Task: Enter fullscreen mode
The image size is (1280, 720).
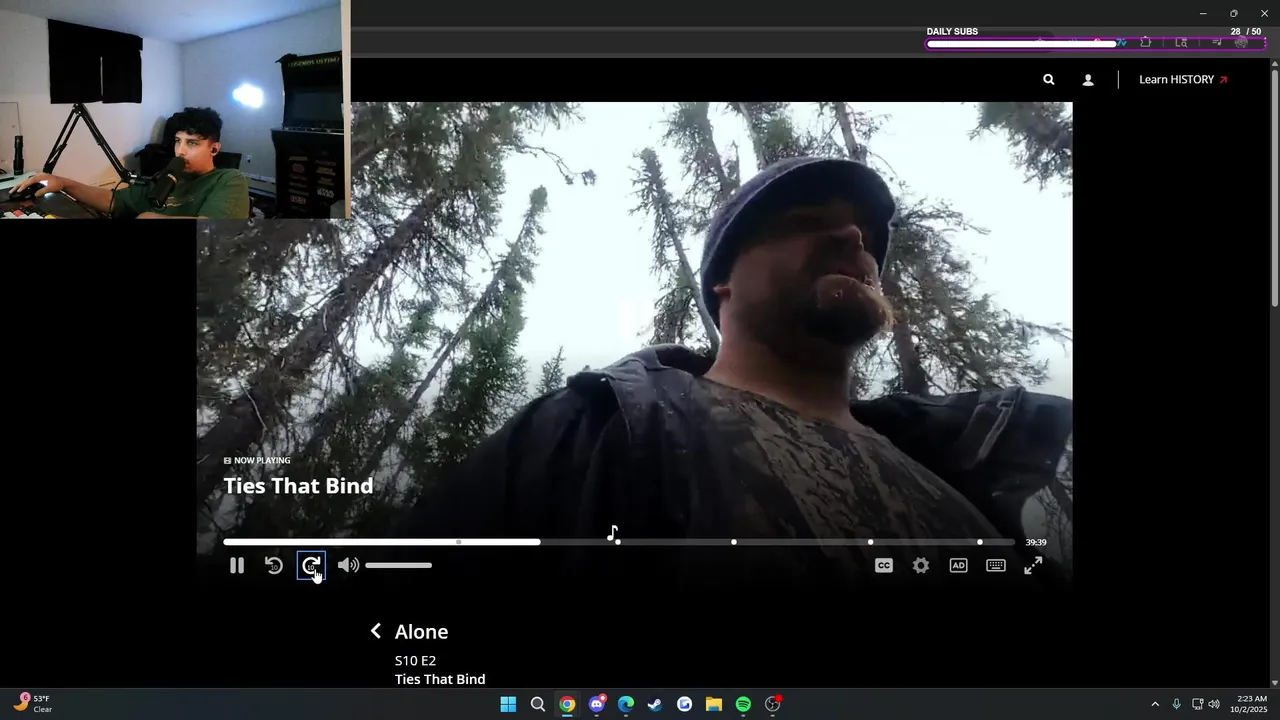Action: (1033, 566)
